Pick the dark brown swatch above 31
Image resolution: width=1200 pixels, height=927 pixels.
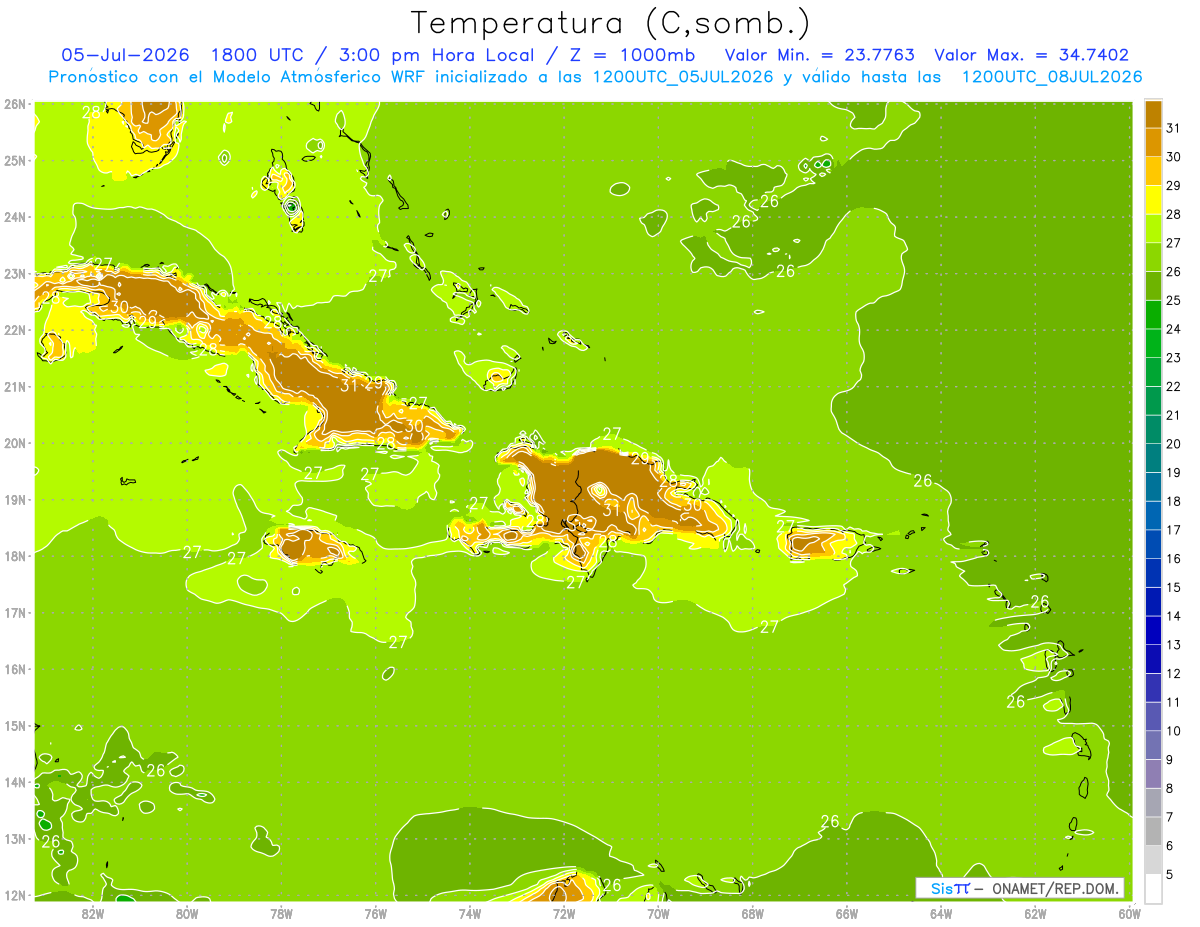click(x=1153, y=113)
